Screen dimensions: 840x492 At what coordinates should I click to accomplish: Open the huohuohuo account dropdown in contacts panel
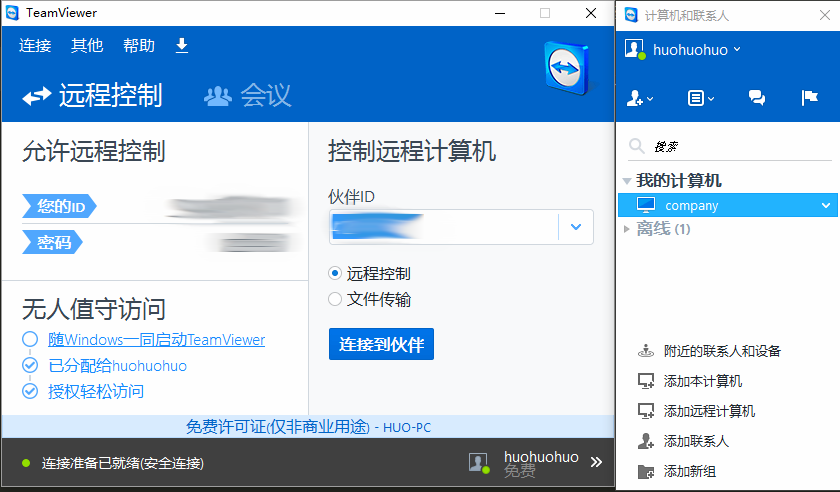coord(696,49)
